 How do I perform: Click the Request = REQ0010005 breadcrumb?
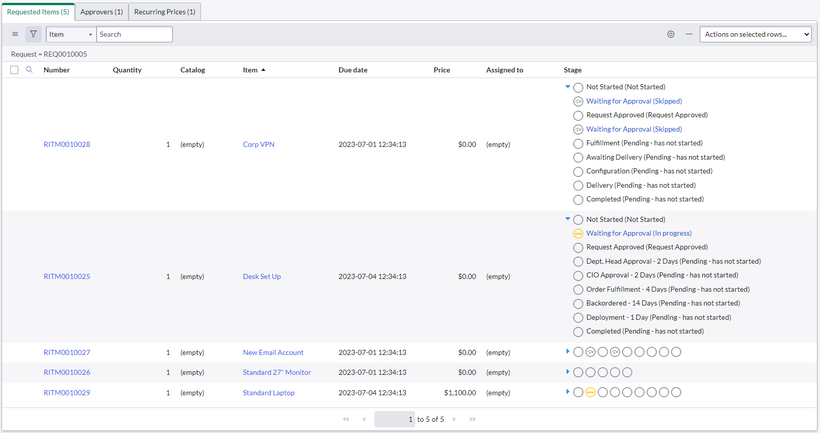tap(49, 54)
